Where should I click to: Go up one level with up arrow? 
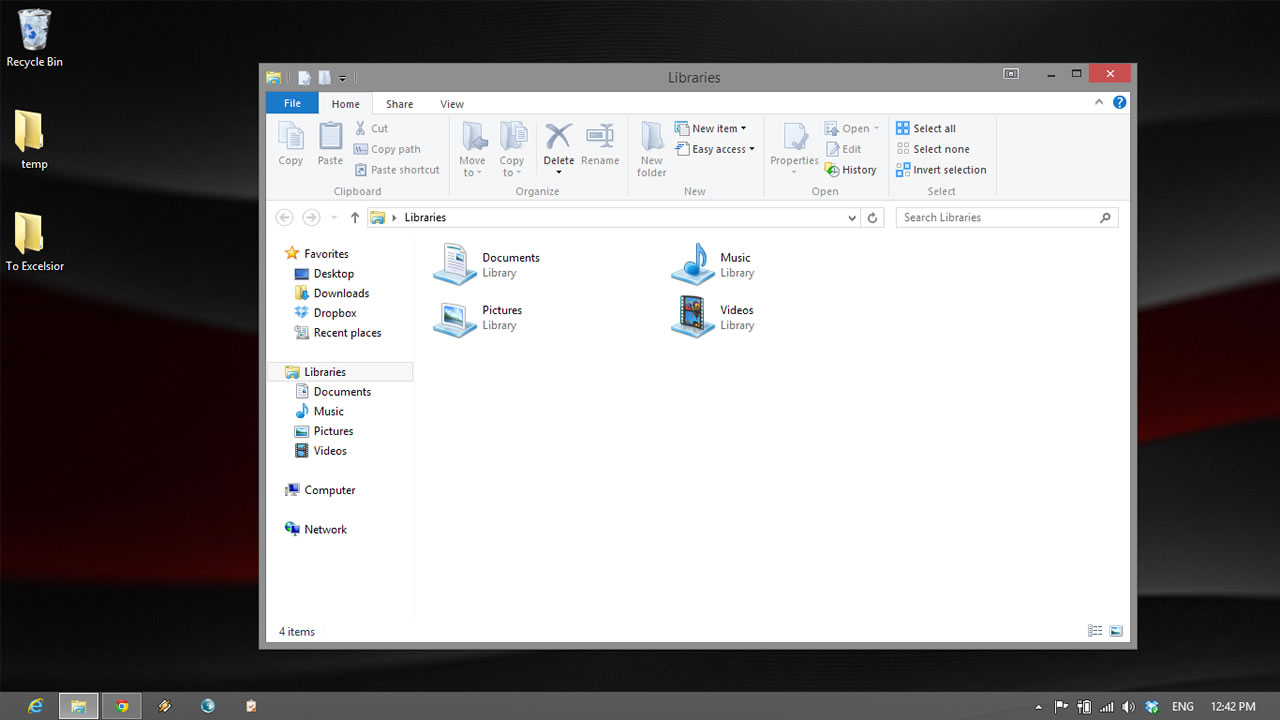click(x=354, y=218)
